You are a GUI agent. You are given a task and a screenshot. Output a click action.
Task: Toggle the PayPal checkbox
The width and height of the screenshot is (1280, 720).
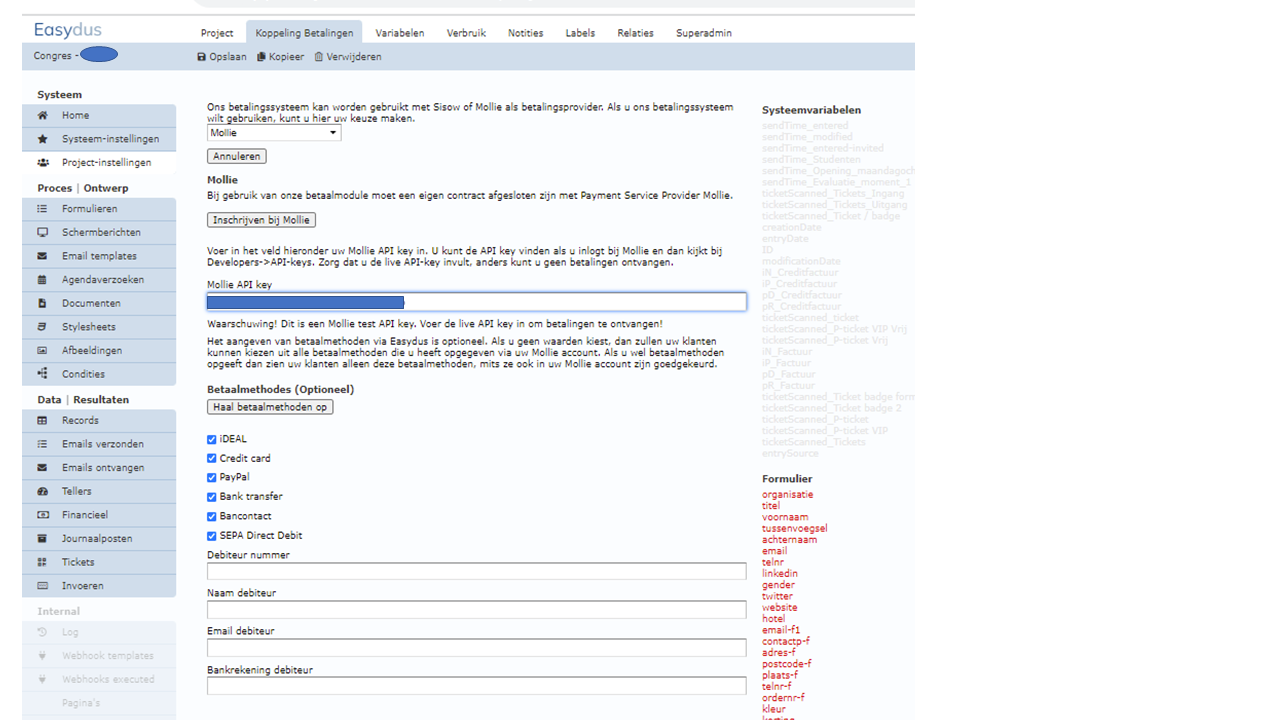click(x=212, y=477)
